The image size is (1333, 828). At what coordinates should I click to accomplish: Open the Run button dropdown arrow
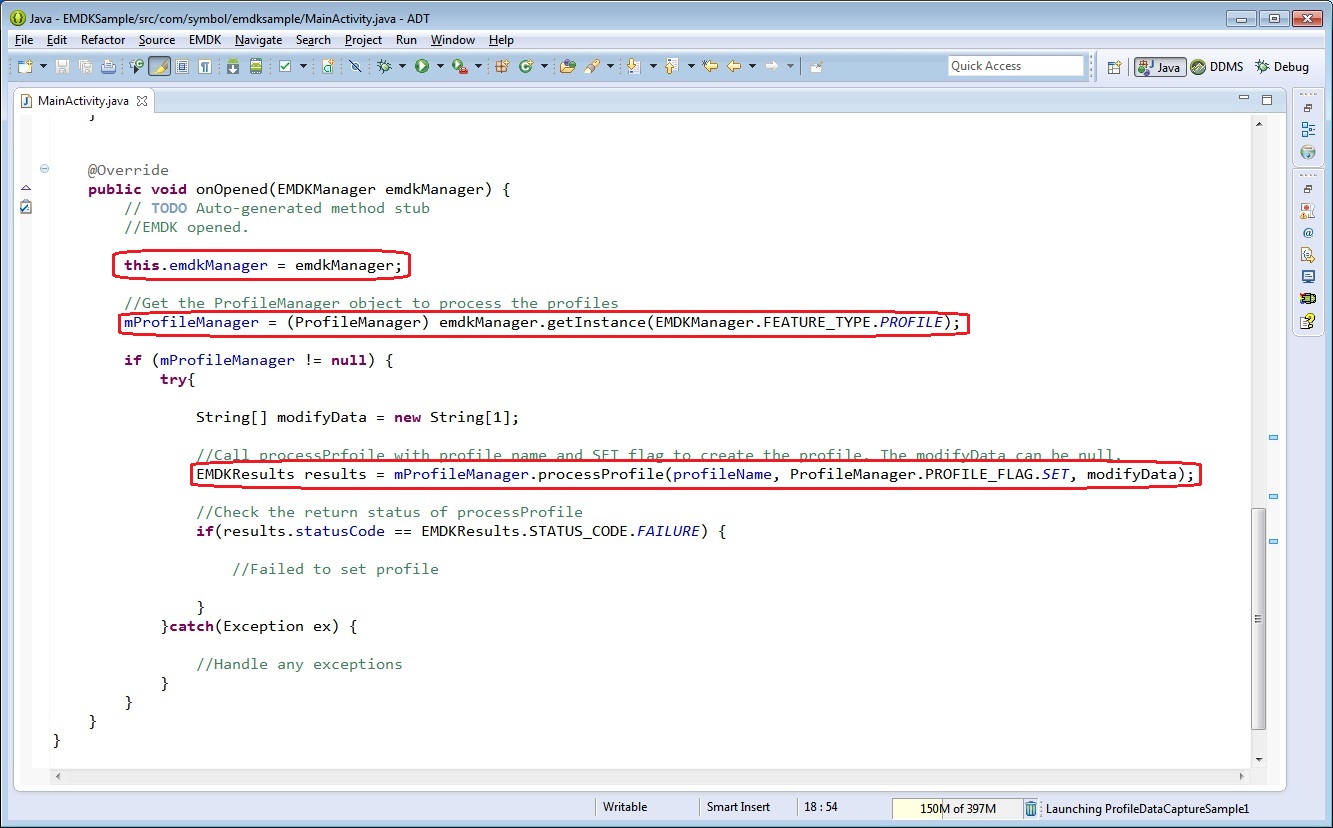(x=440, y=66)
